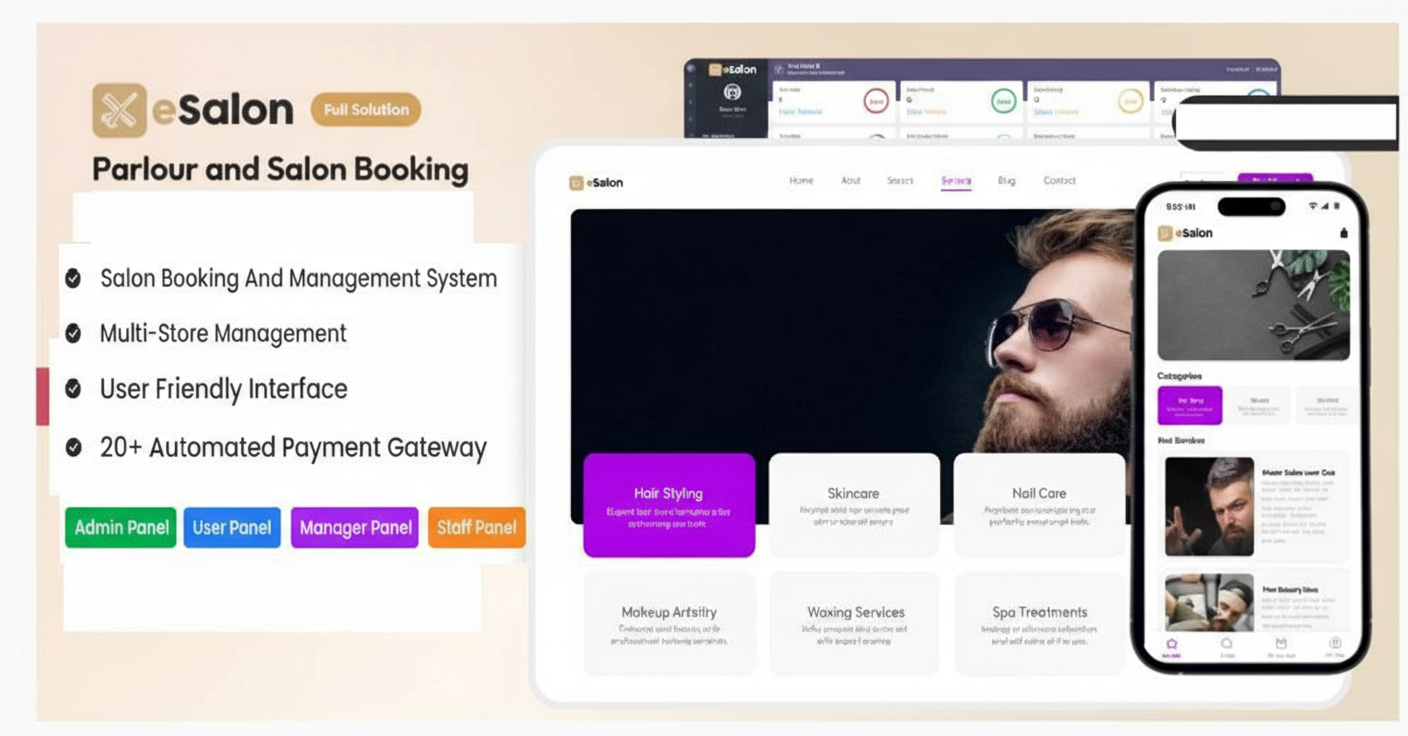Open the Home menu item
1408x736 pixels.
pyautogui.click(x=801, y=181)
